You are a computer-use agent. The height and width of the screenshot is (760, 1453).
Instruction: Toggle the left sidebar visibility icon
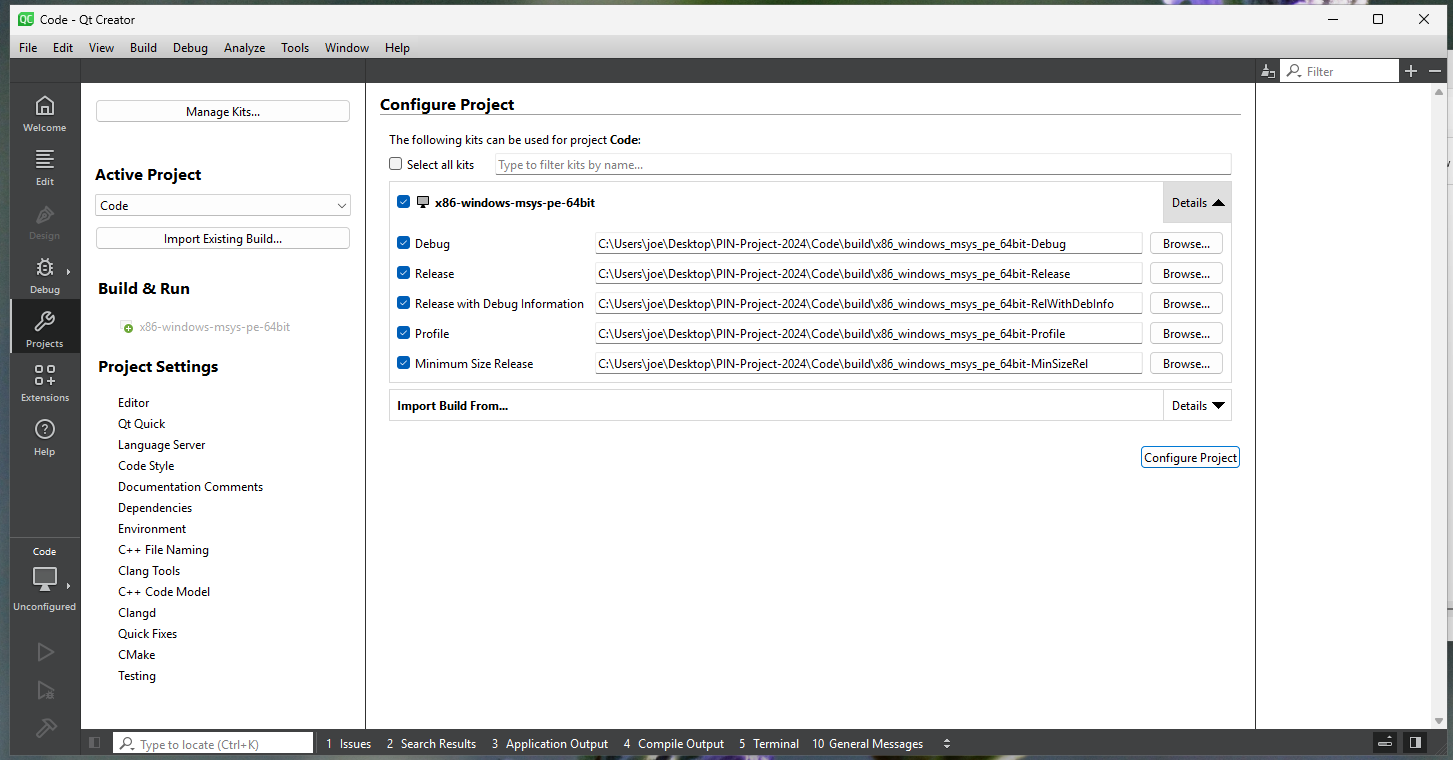click(x=95, y=743)
